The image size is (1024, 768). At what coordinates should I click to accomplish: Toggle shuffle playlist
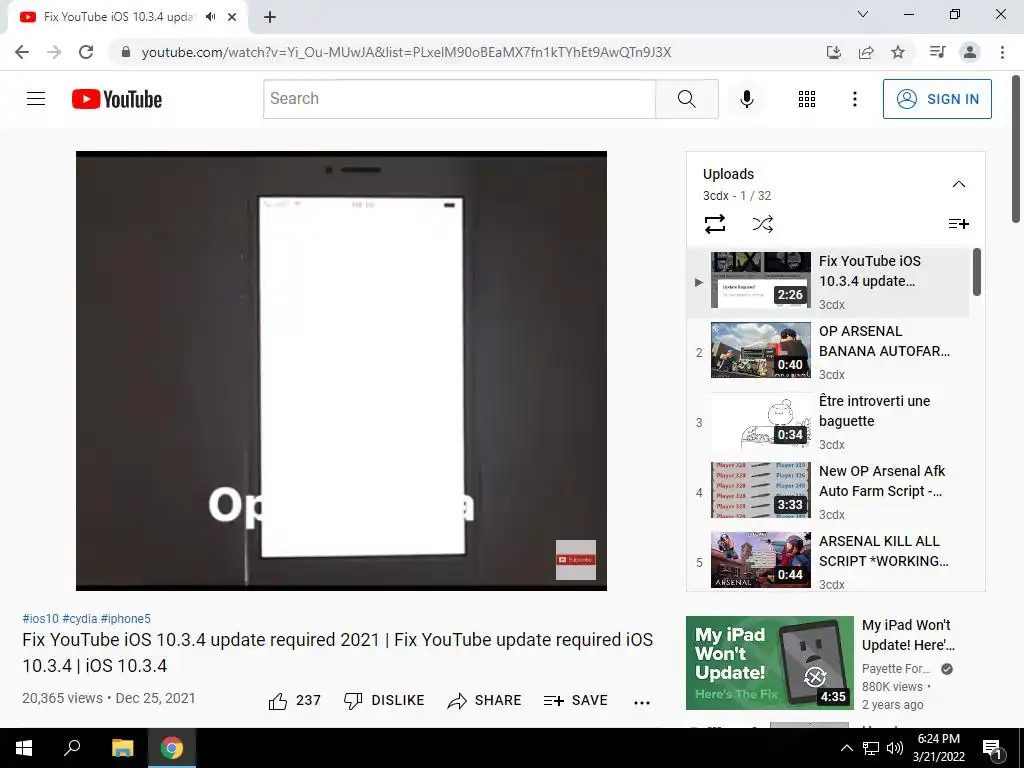(x=762, y=224)
